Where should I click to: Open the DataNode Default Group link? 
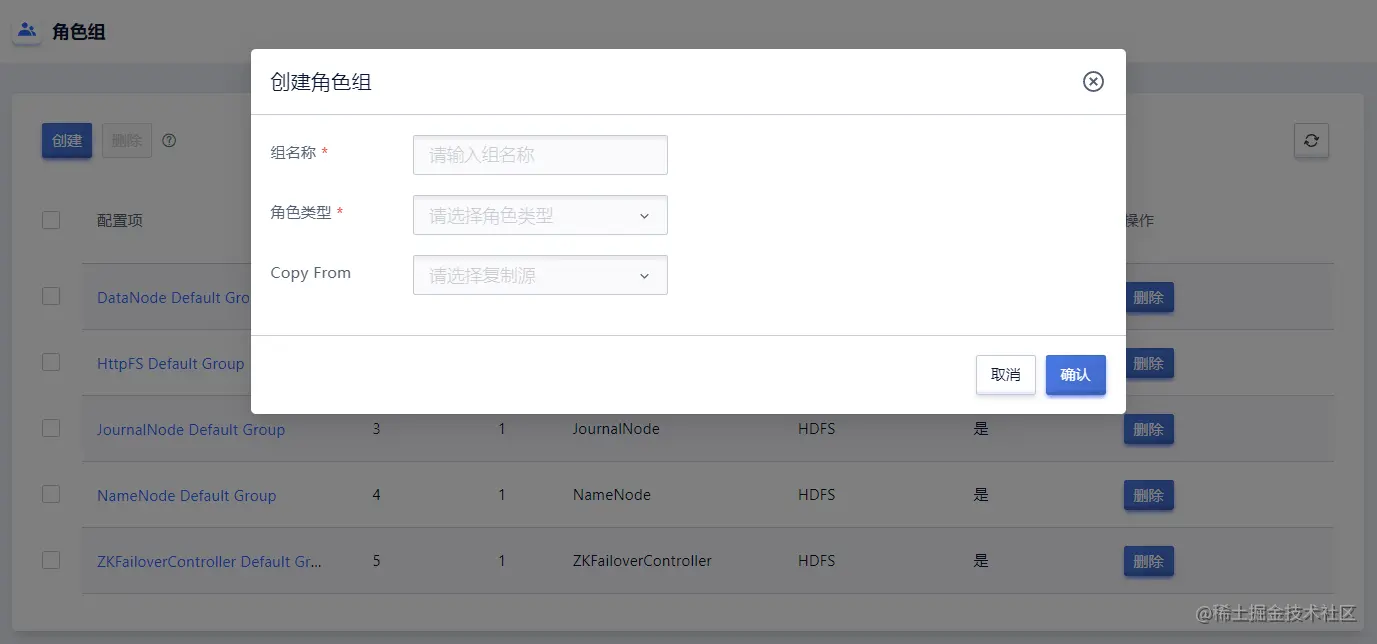[x=173, y=298]
